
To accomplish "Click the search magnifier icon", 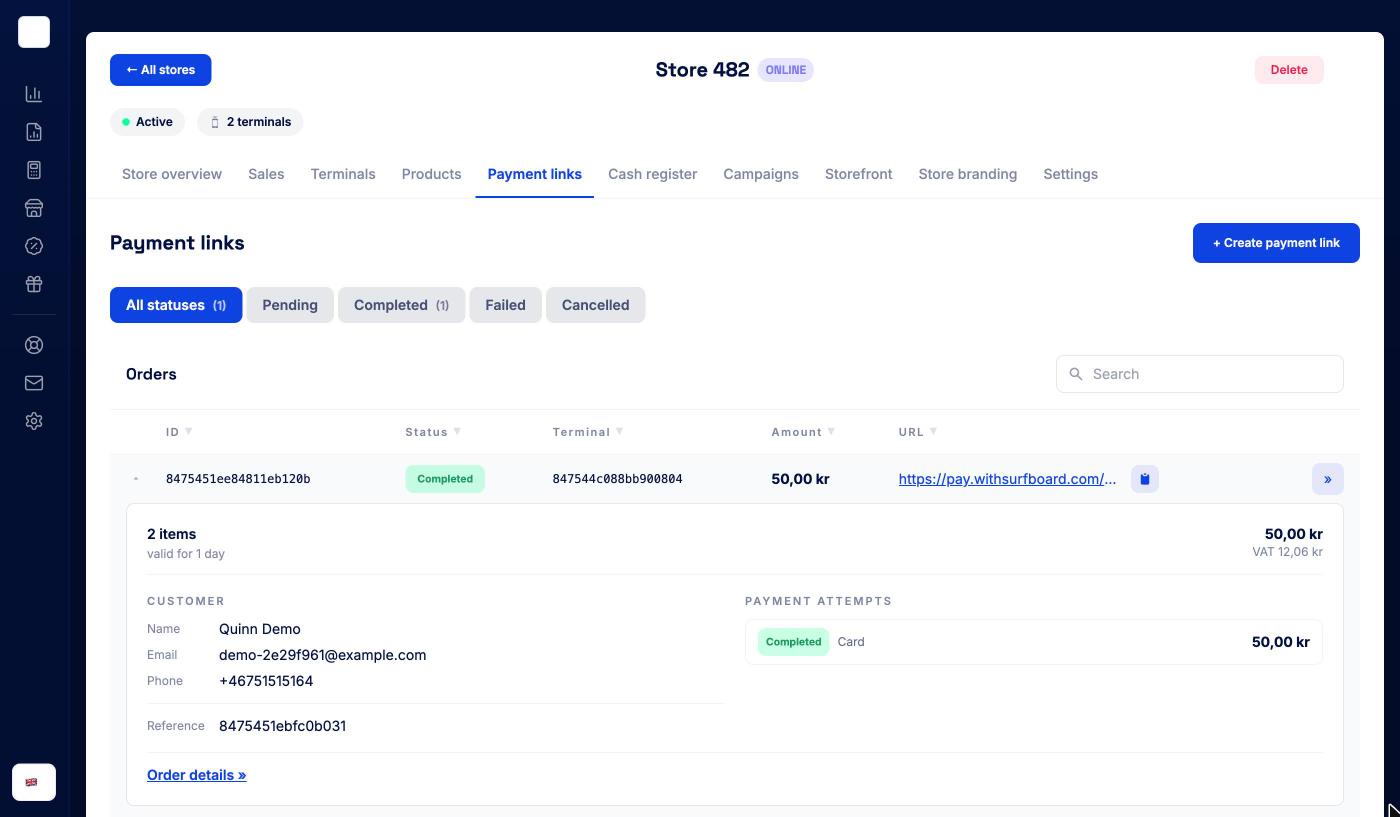I will (1076, 374).
